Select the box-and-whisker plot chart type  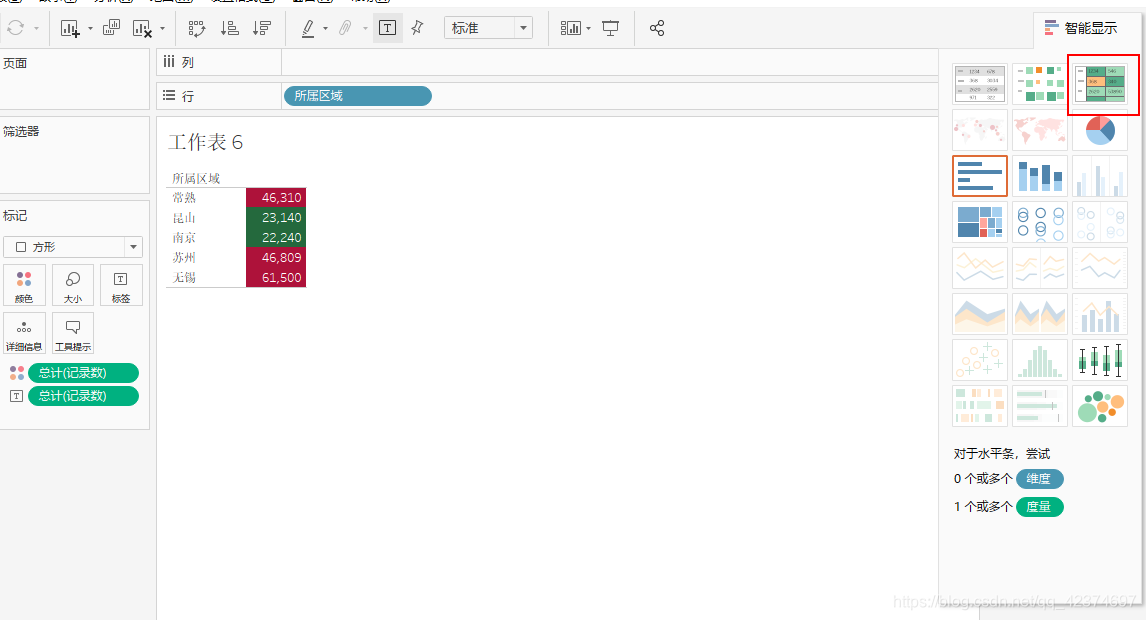coord(1100,360)
